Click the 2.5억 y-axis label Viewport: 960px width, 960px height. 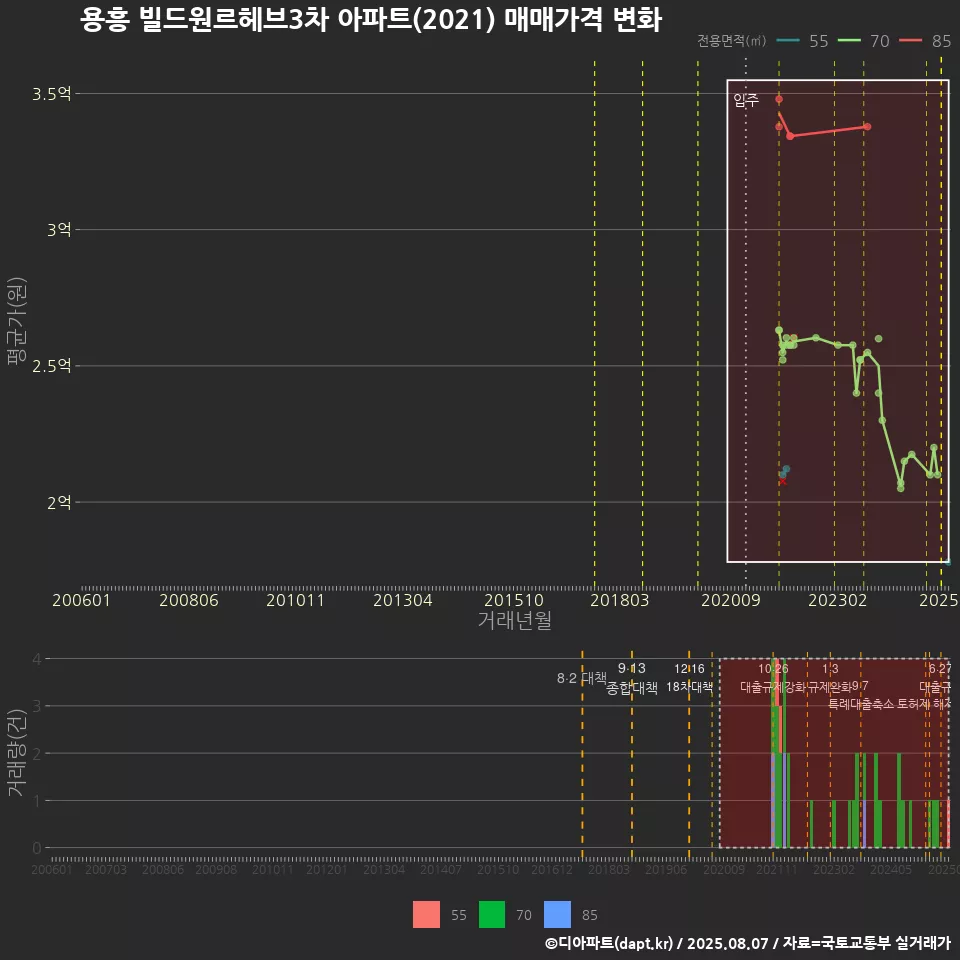[x=51, y=366]
